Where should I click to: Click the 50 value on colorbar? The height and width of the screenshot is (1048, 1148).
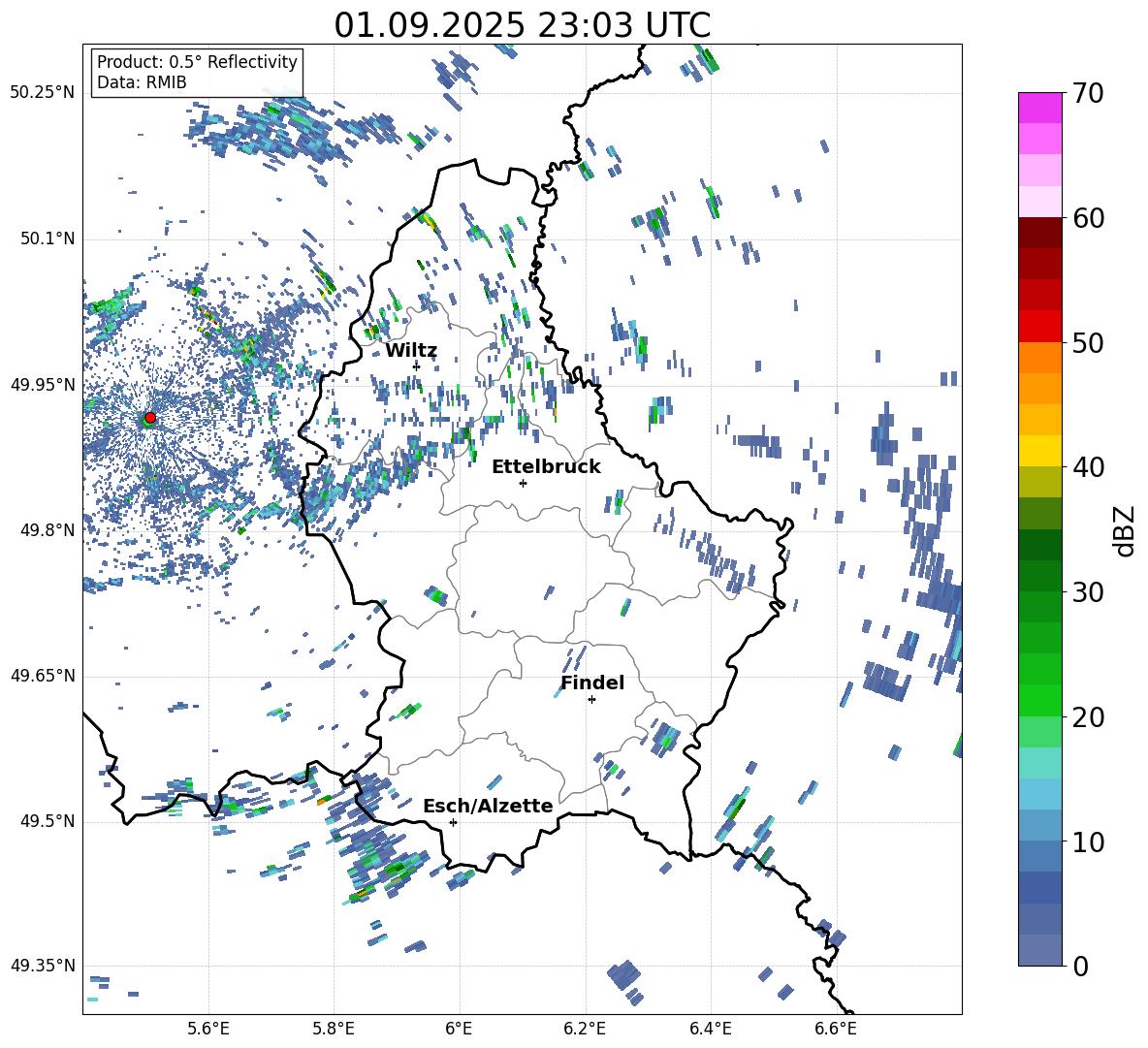pos(1088,342)
